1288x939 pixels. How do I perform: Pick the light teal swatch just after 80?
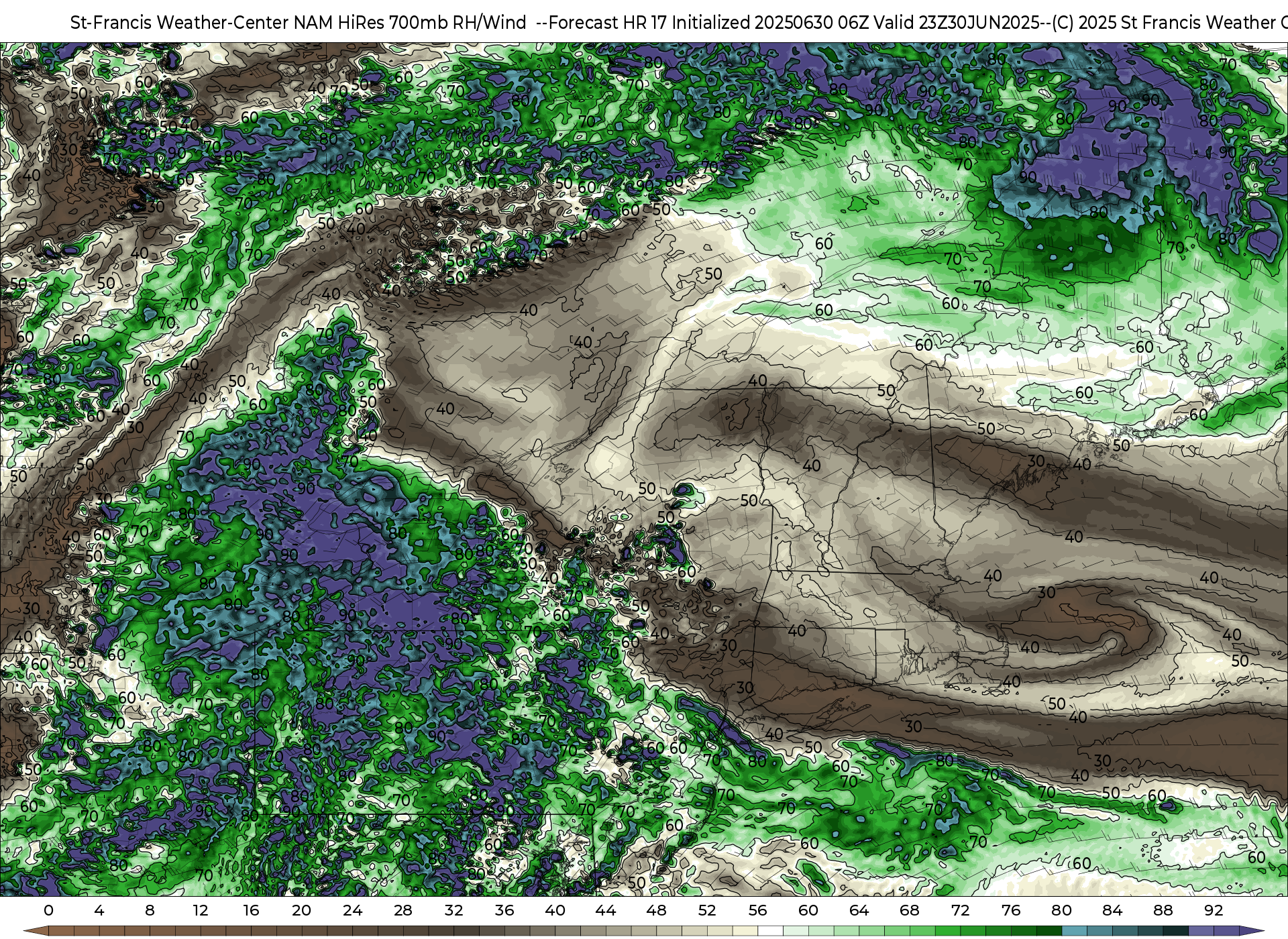click(1074, 931)
